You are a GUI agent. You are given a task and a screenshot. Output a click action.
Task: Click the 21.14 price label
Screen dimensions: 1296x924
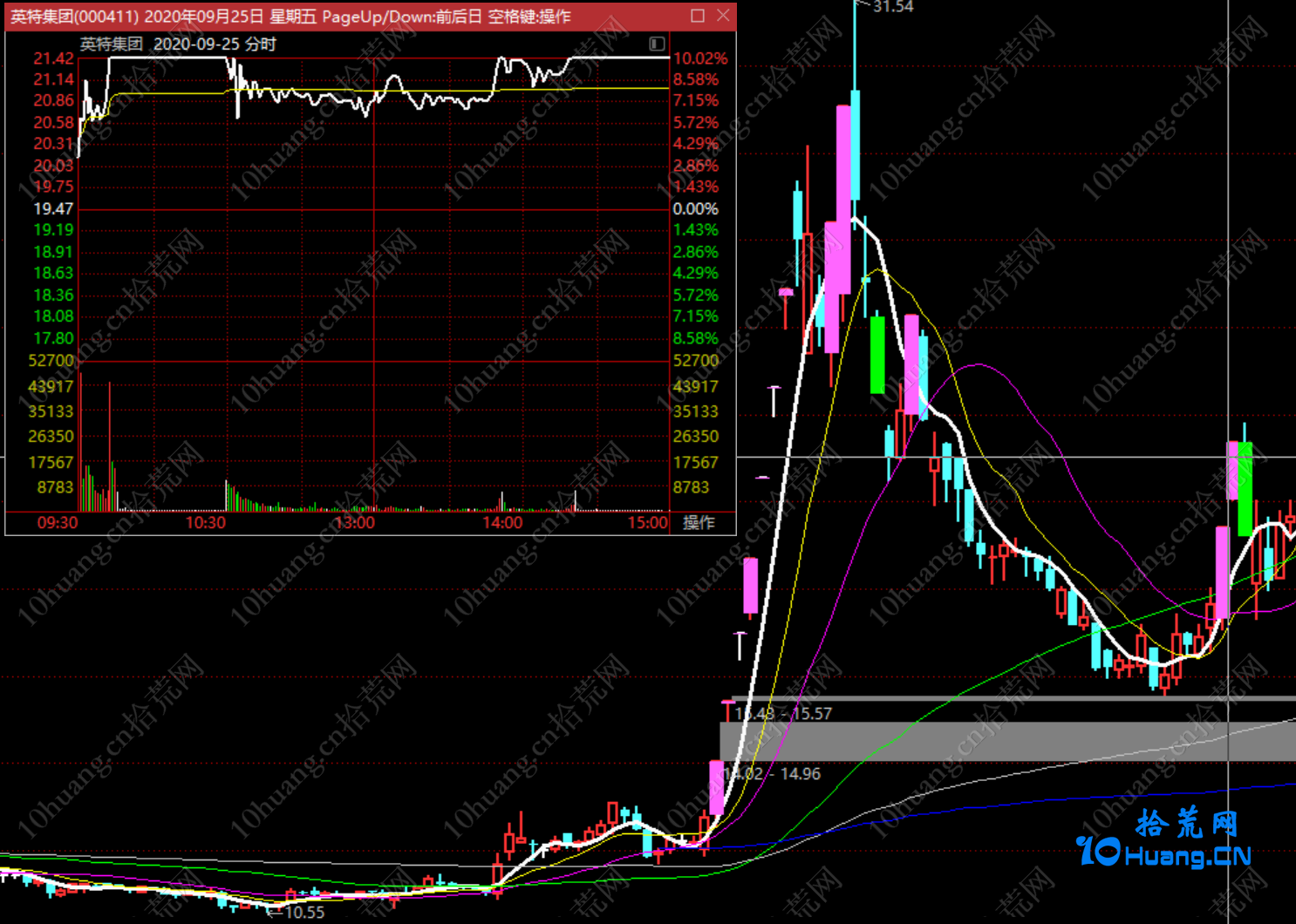point(53,79)
